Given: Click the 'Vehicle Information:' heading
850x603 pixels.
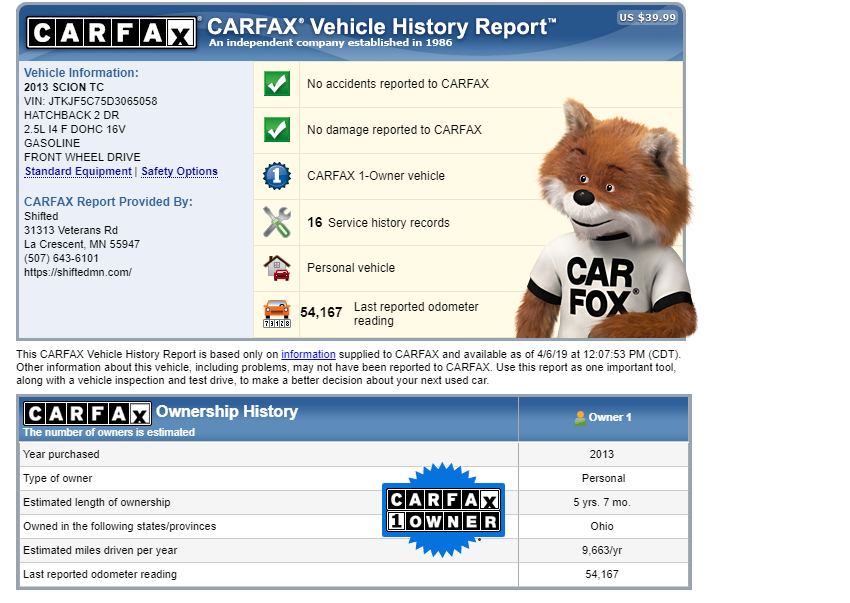Looking at the screenshot, I should pos(81,73).
